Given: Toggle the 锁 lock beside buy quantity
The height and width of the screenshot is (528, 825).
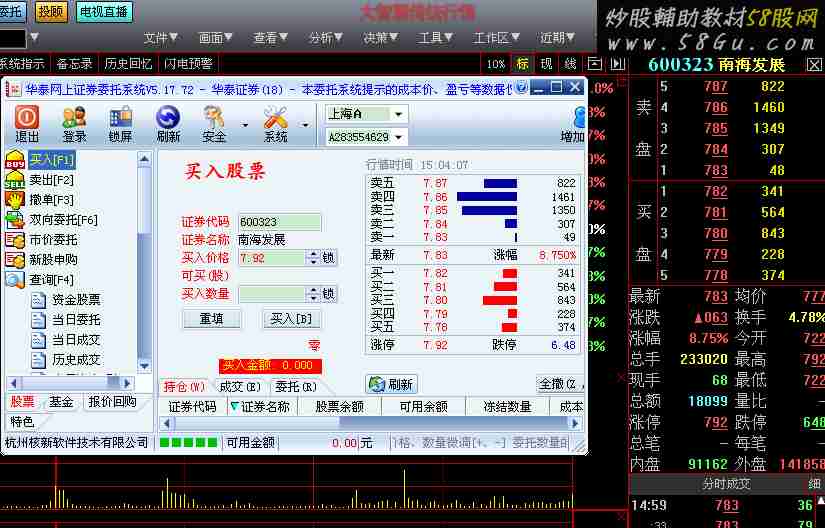Looking at the screenshot, I should (x=328, y=293).
